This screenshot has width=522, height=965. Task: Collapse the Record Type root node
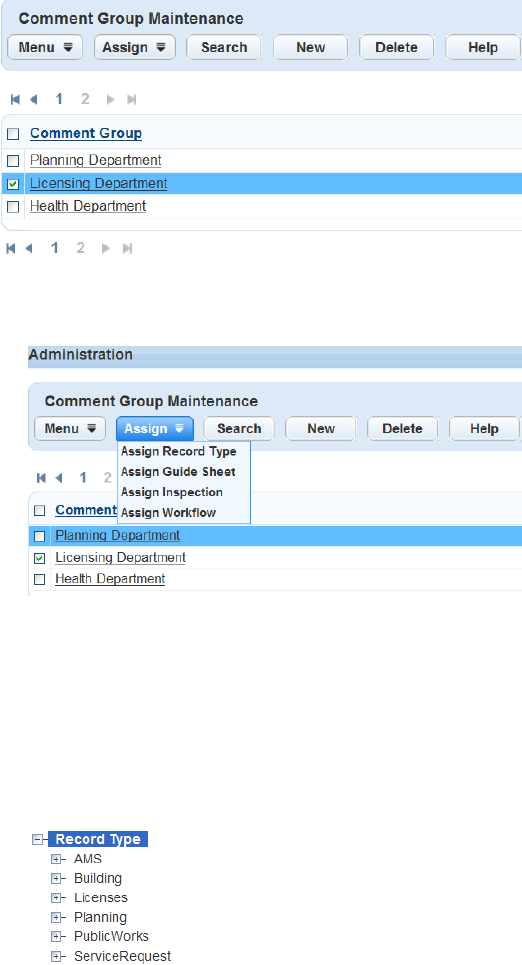(37, 839)
